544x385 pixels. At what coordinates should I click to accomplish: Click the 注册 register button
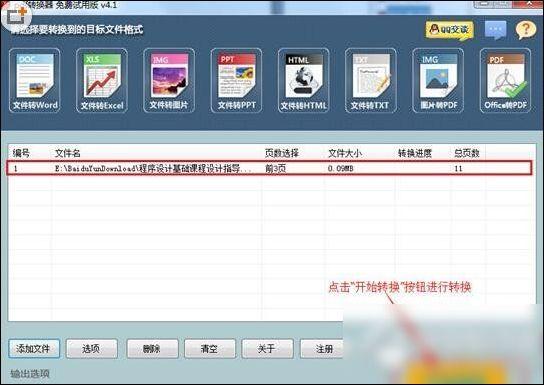click(322, 348)
